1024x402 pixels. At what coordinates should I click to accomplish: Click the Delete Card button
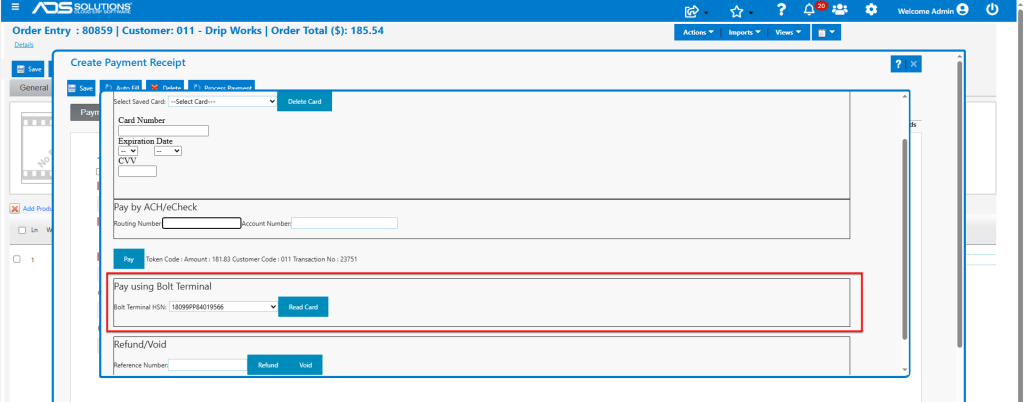(304, 101)
